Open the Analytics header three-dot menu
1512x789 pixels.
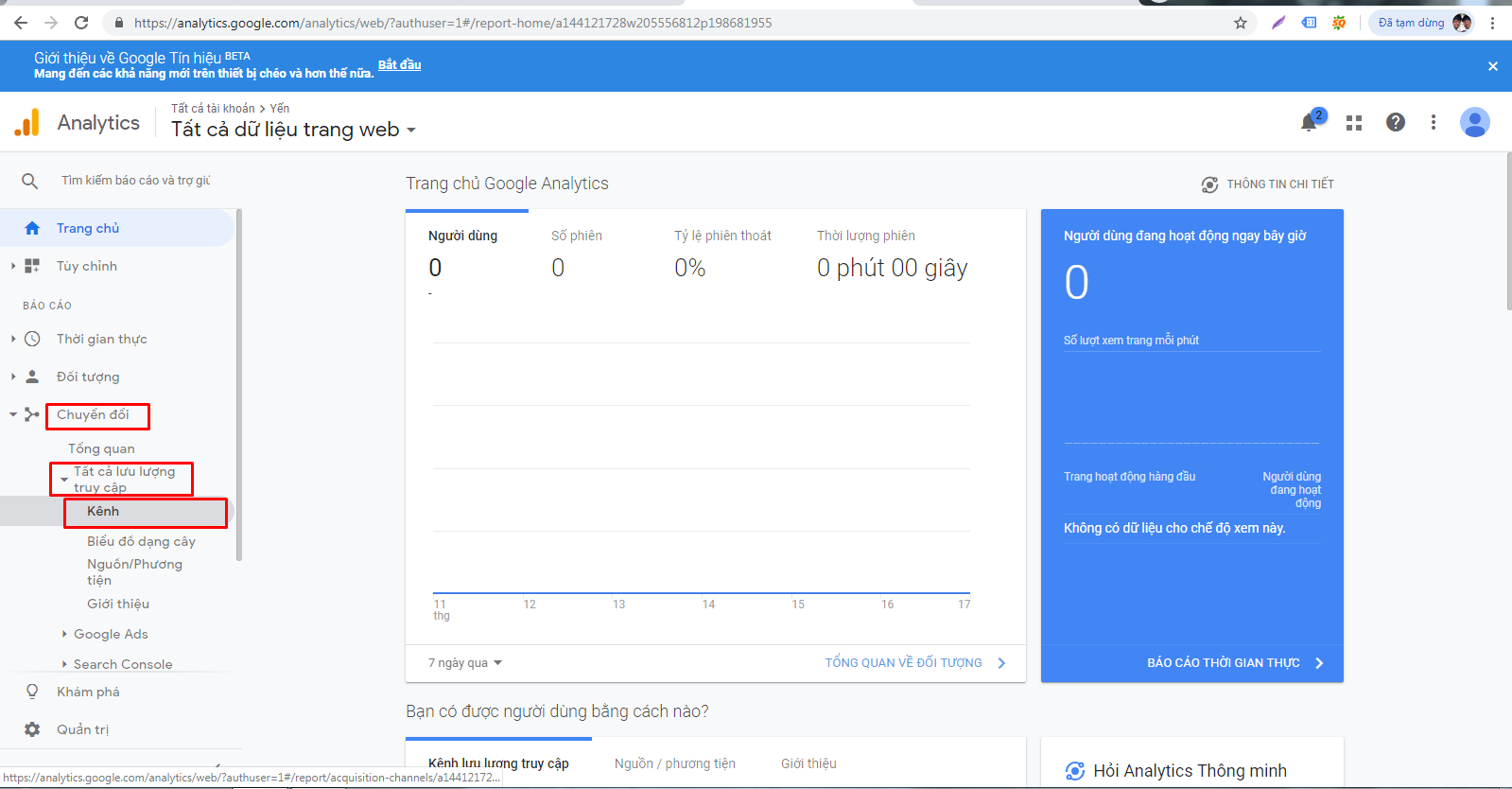coord(1434,122)
